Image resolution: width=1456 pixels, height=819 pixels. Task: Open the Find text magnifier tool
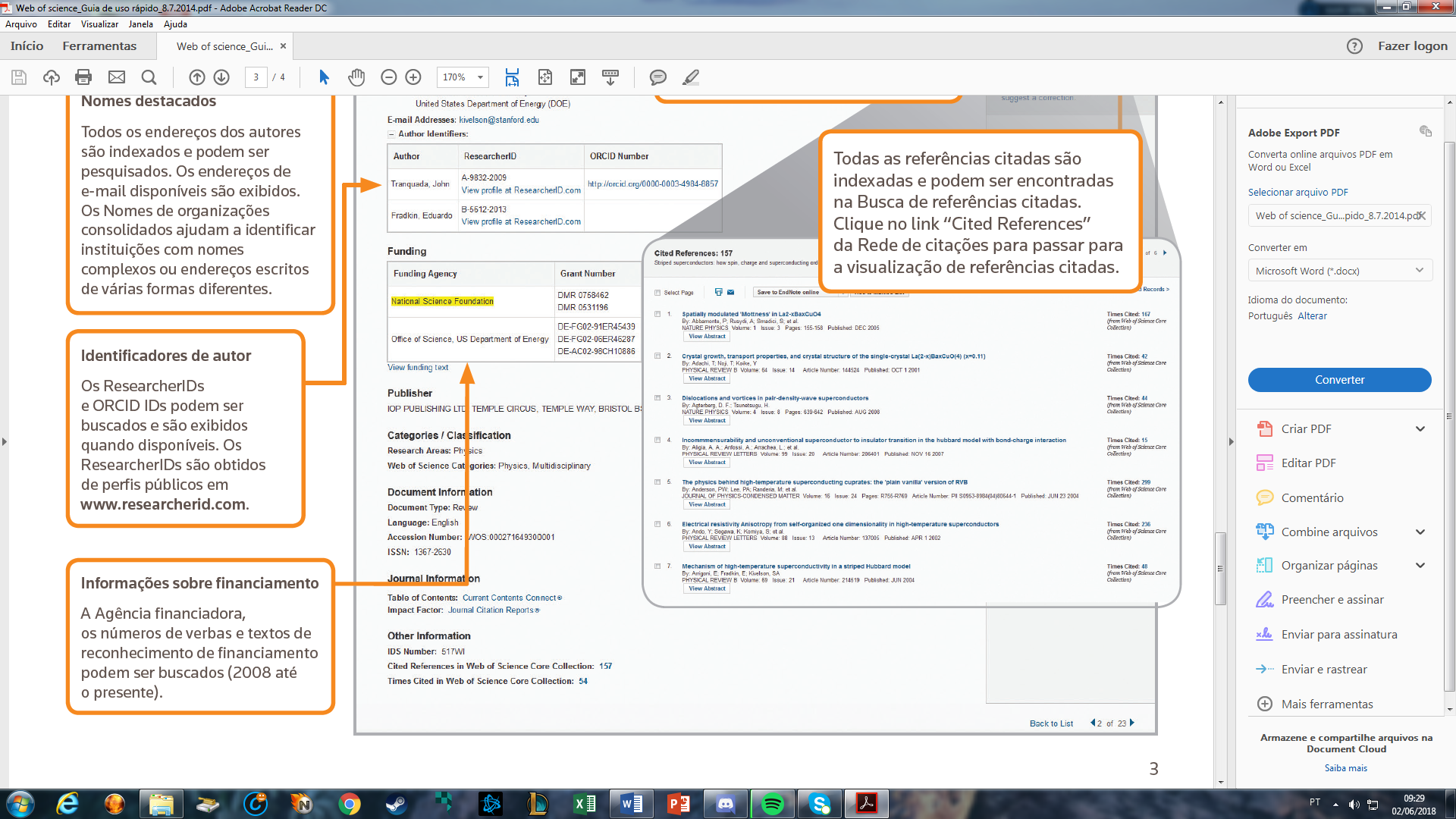(x=149, y=77)
